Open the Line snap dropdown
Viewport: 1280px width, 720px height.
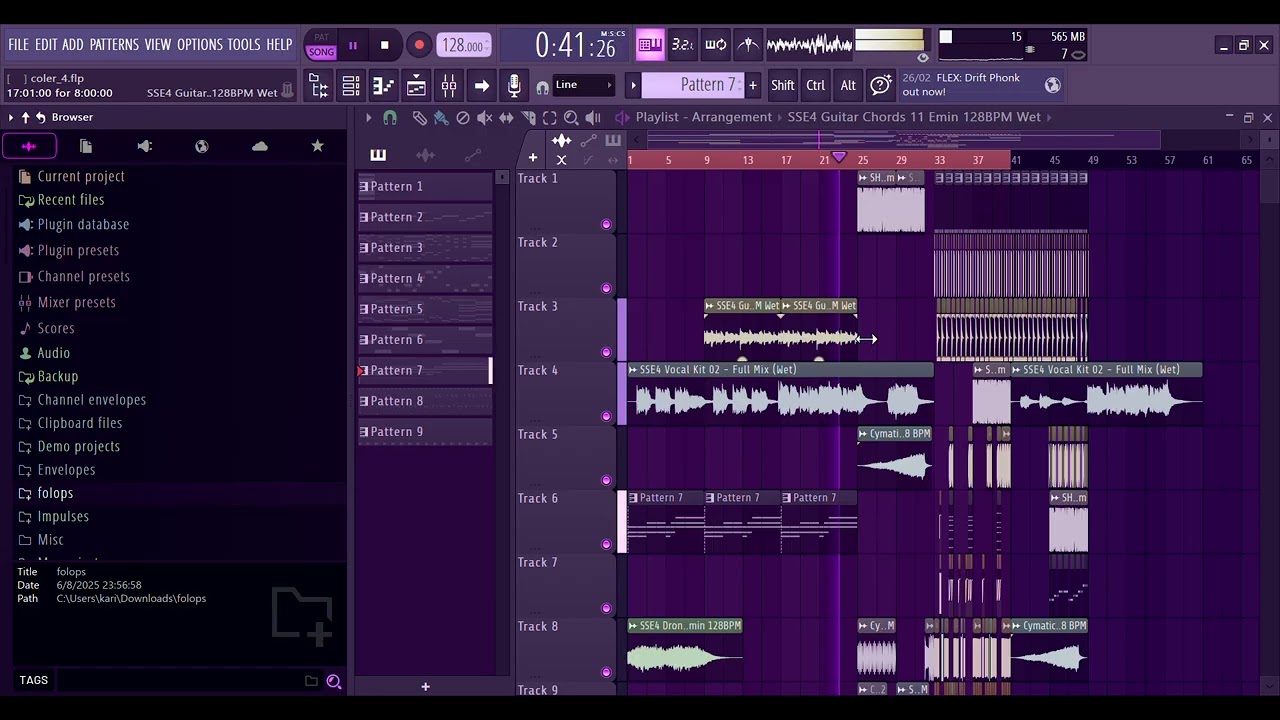(585, 85)
